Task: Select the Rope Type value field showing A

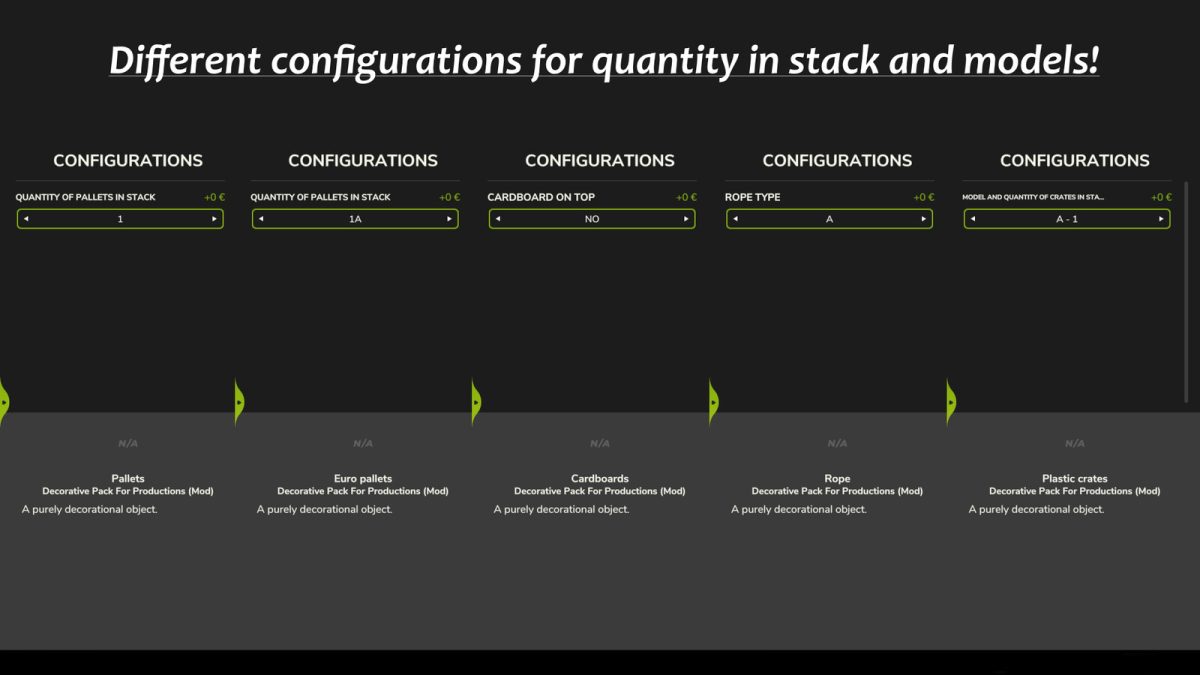Action: coord(829,219)
